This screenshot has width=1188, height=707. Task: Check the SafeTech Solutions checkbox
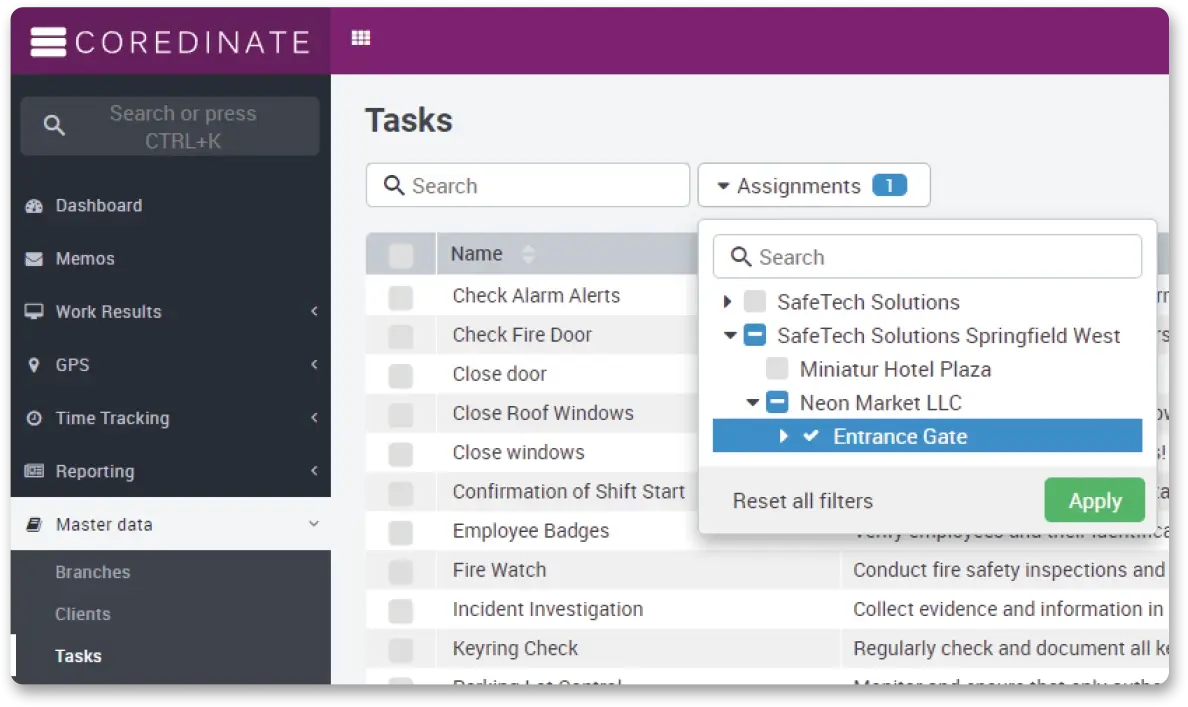(x=755, y=302)
